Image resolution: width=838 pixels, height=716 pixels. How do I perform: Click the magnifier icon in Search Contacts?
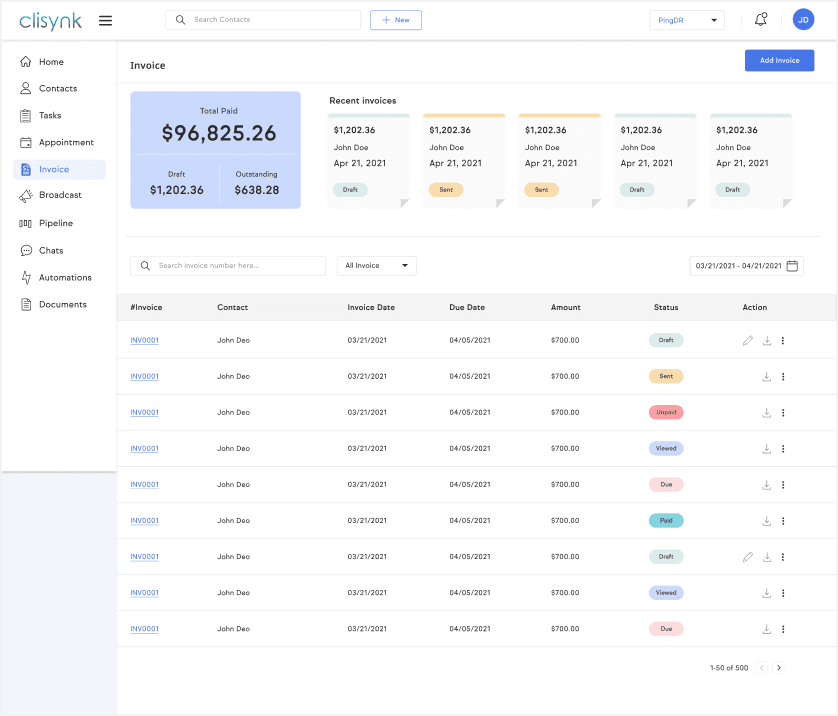181,20
